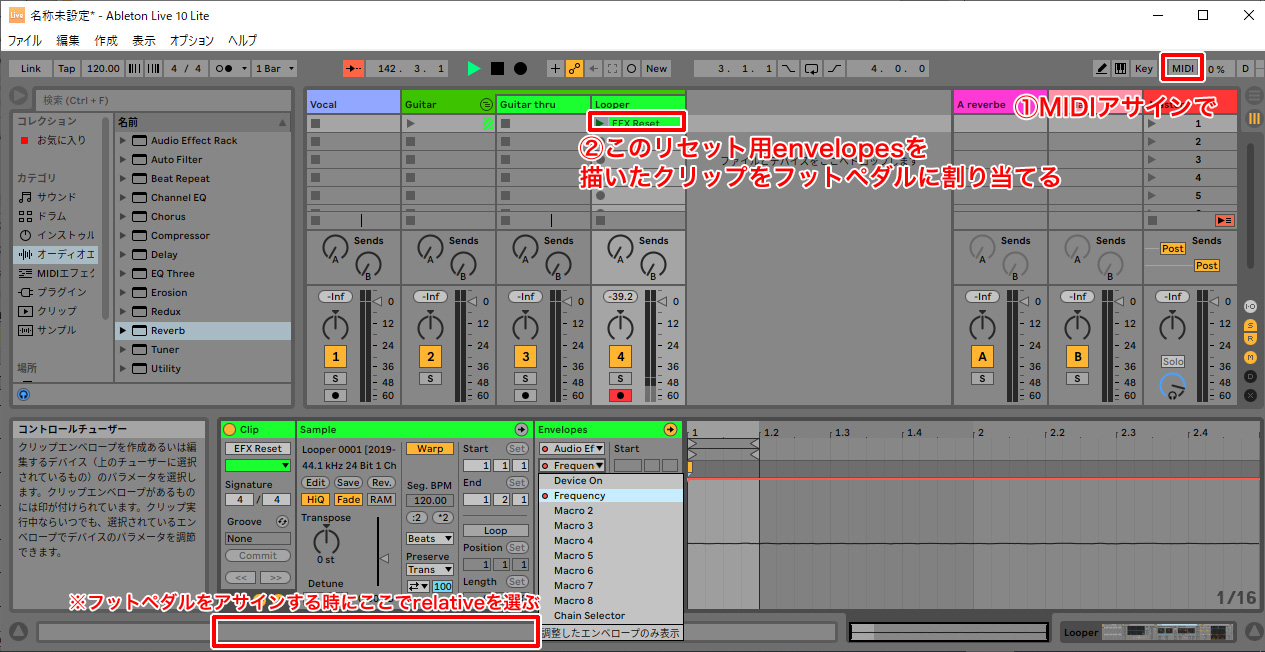Launch the EFX Reset clip

coord(600,123)
